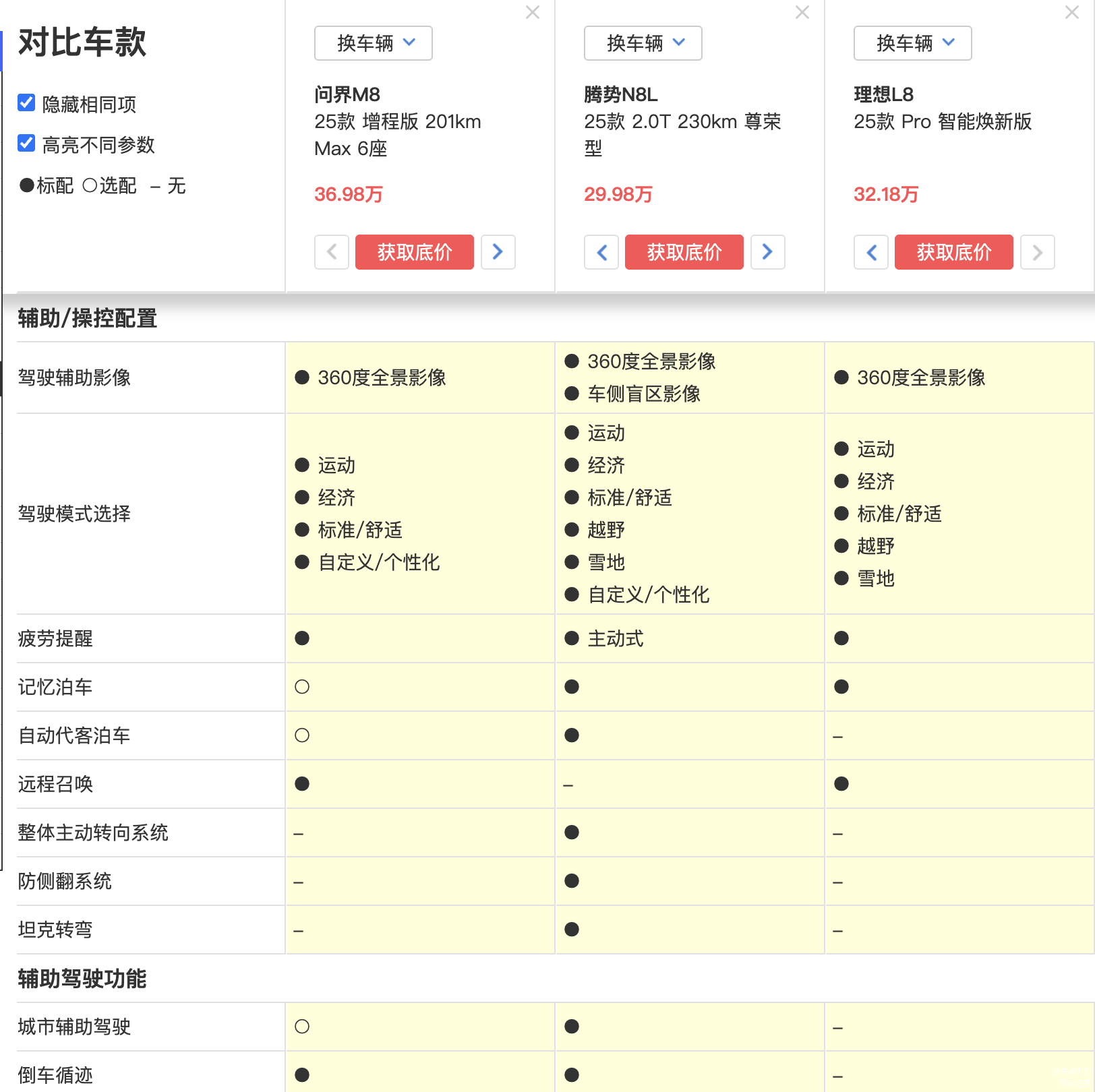Open the 问界M8 model title
The width and height of the screenshot is (1095, 1092).
[347, 94]
